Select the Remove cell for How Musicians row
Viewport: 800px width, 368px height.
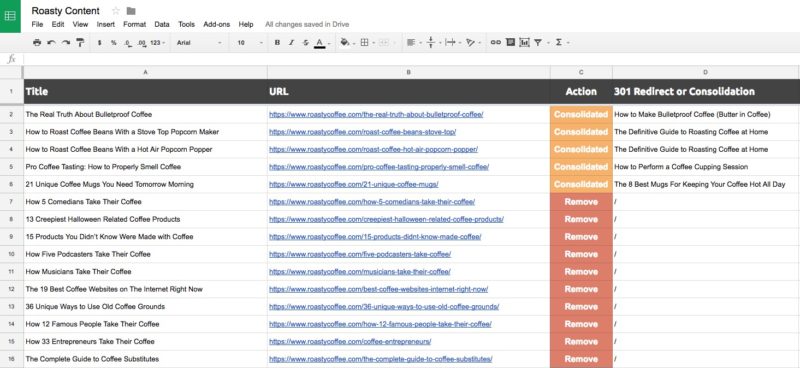[x=581, y=272]
